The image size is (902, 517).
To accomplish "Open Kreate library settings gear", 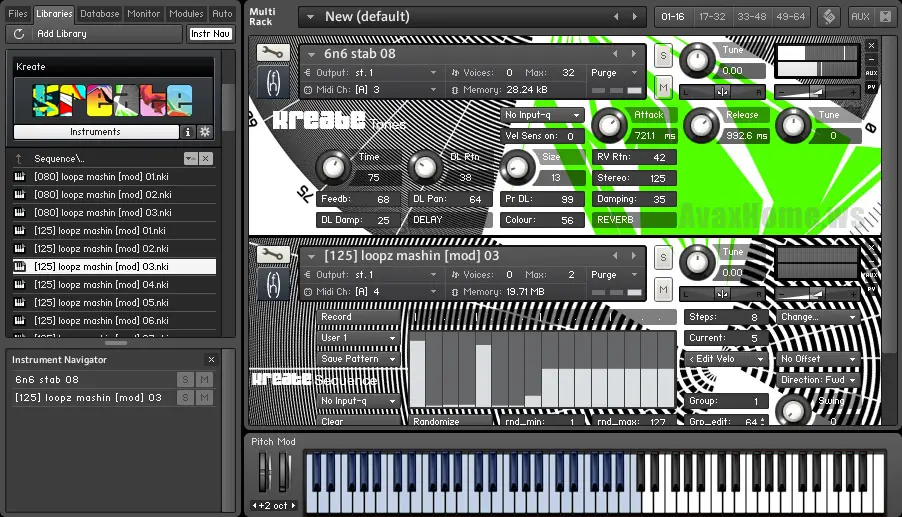I will click(x=205, y=132).
